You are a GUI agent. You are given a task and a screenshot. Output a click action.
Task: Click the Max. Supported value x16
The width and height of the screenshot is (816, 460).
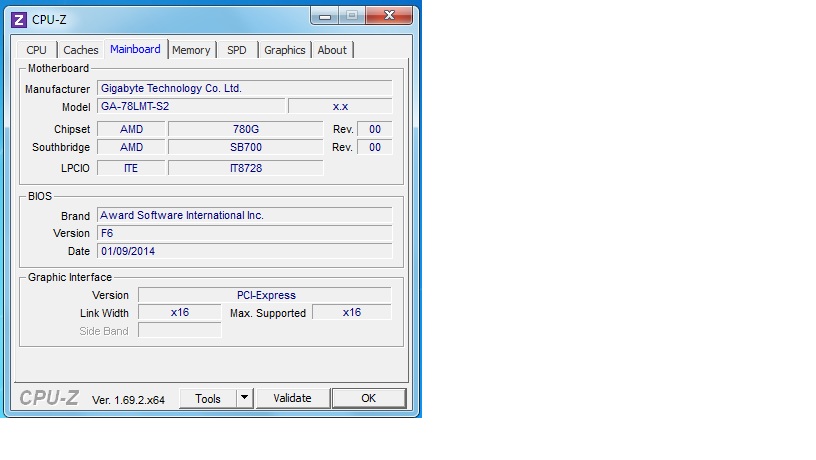[x=352, y=312]
